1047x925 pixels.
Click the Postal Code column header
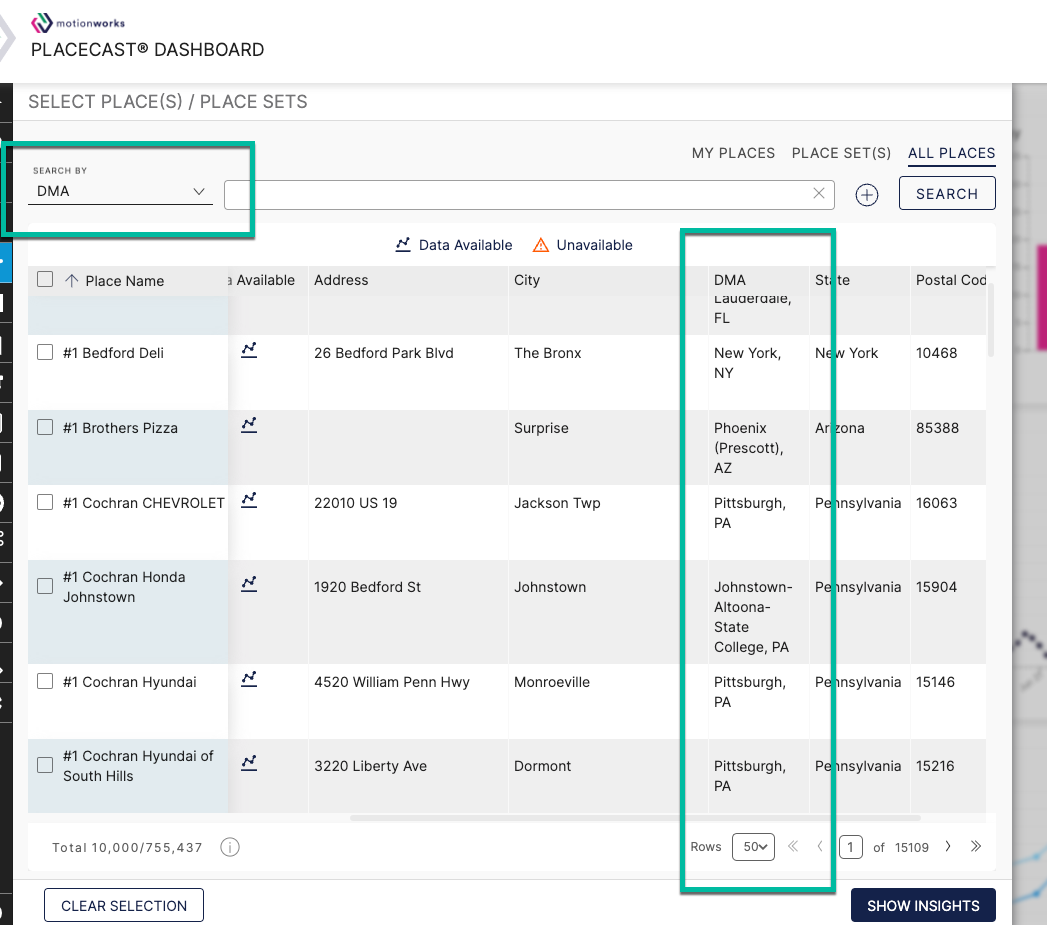click(951, 281)
